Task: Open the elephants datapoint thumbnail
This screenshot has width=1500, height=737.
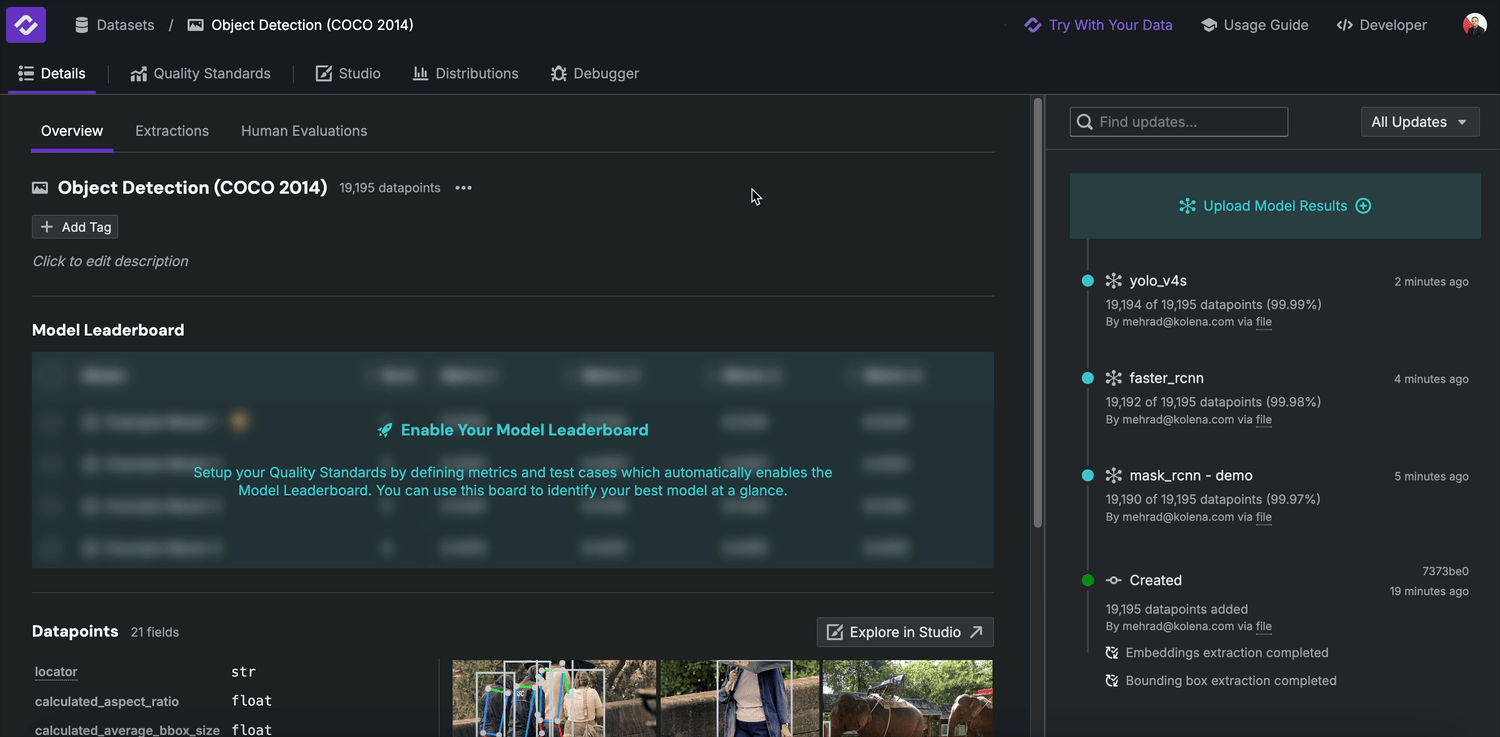Action: [907, 698]
